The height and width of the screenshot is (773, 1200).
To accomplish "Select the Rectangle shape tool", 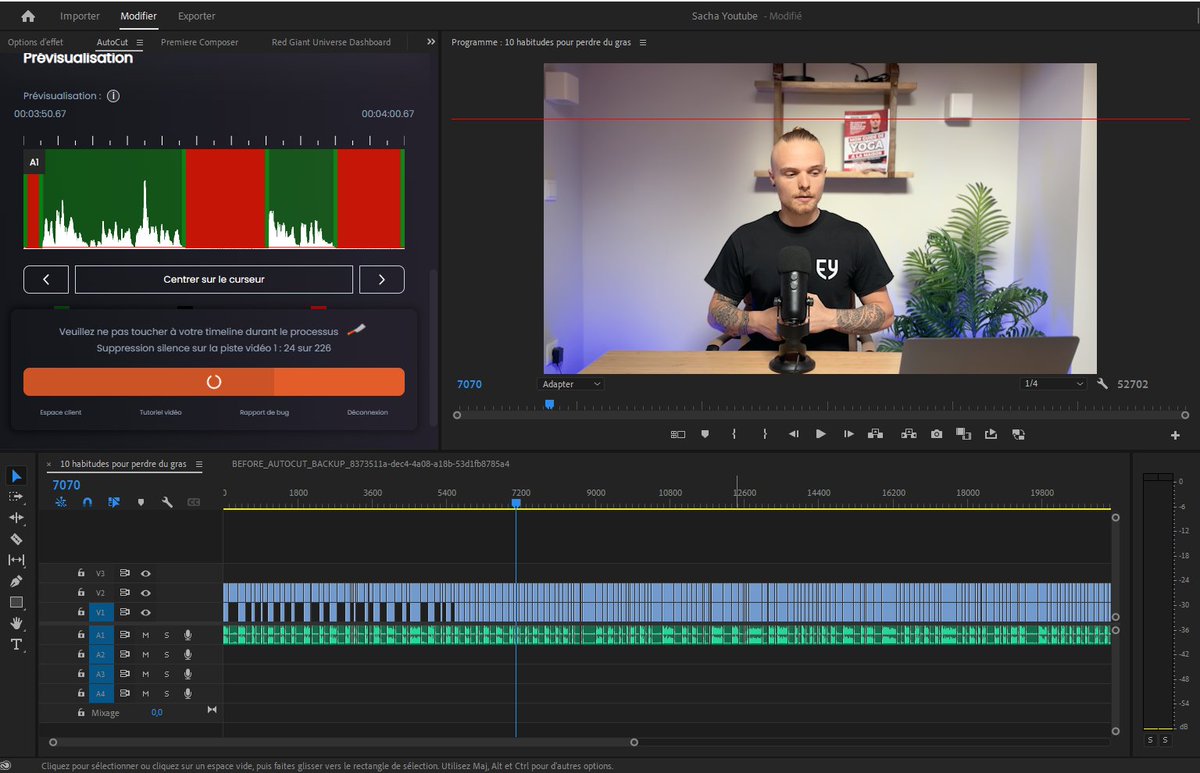I will pos(16,602).
